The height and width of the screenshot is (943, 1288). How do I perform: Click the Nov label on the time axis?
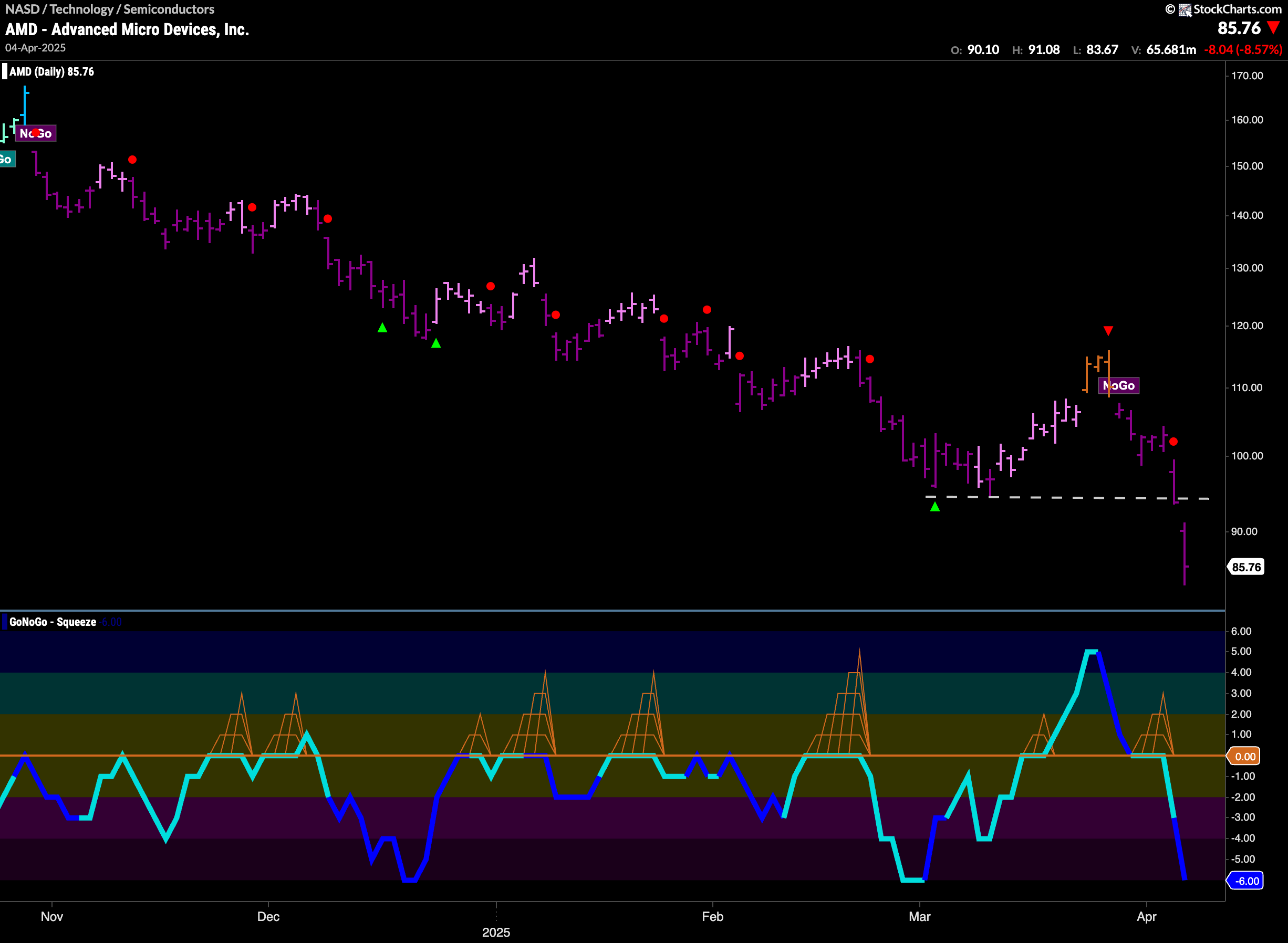tap(52, 916)
